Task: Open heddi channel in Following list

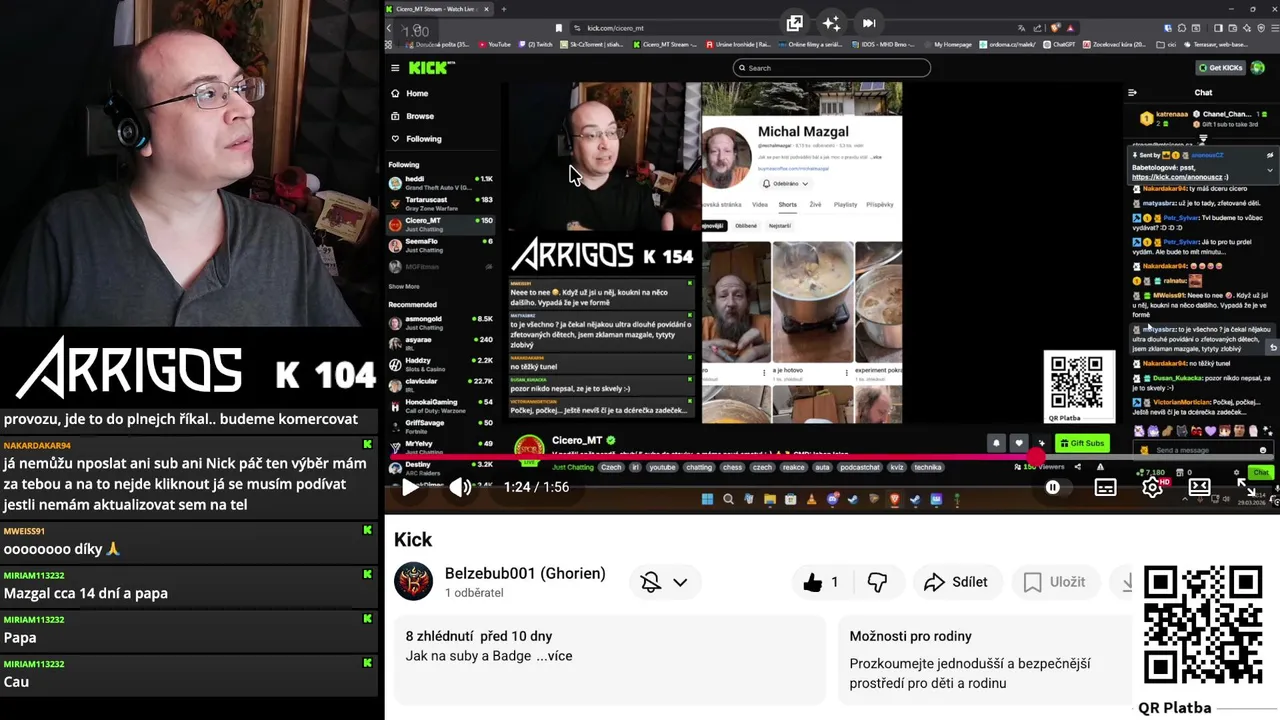Action: (441, 183)
